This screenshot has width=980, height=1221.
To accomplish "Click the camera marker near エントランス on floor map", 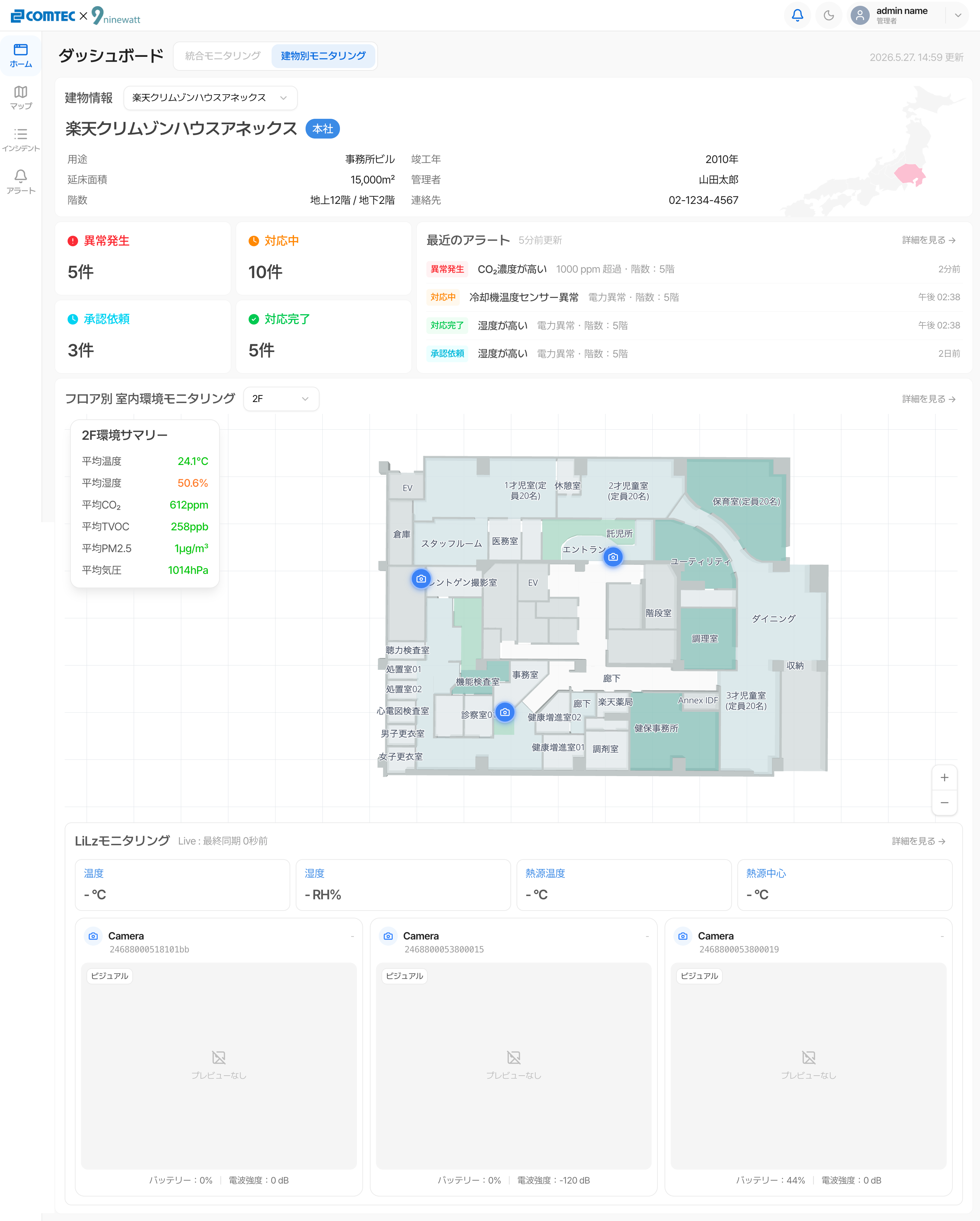I will coord(612,557).
